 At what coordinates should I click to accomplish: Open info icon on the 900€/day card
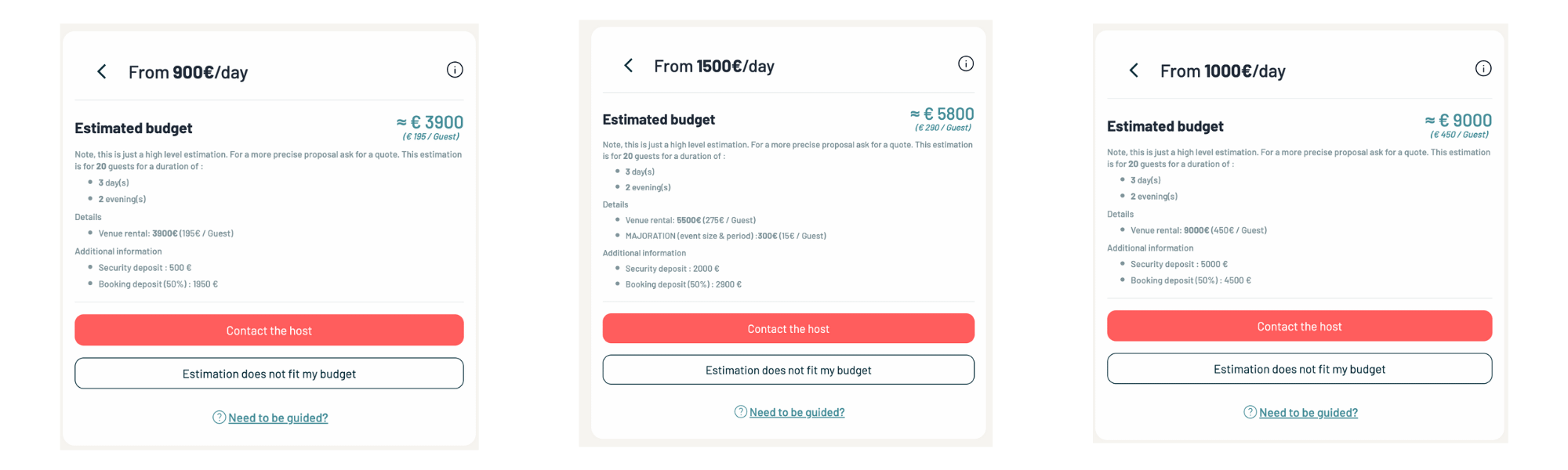tap(455, 70)
